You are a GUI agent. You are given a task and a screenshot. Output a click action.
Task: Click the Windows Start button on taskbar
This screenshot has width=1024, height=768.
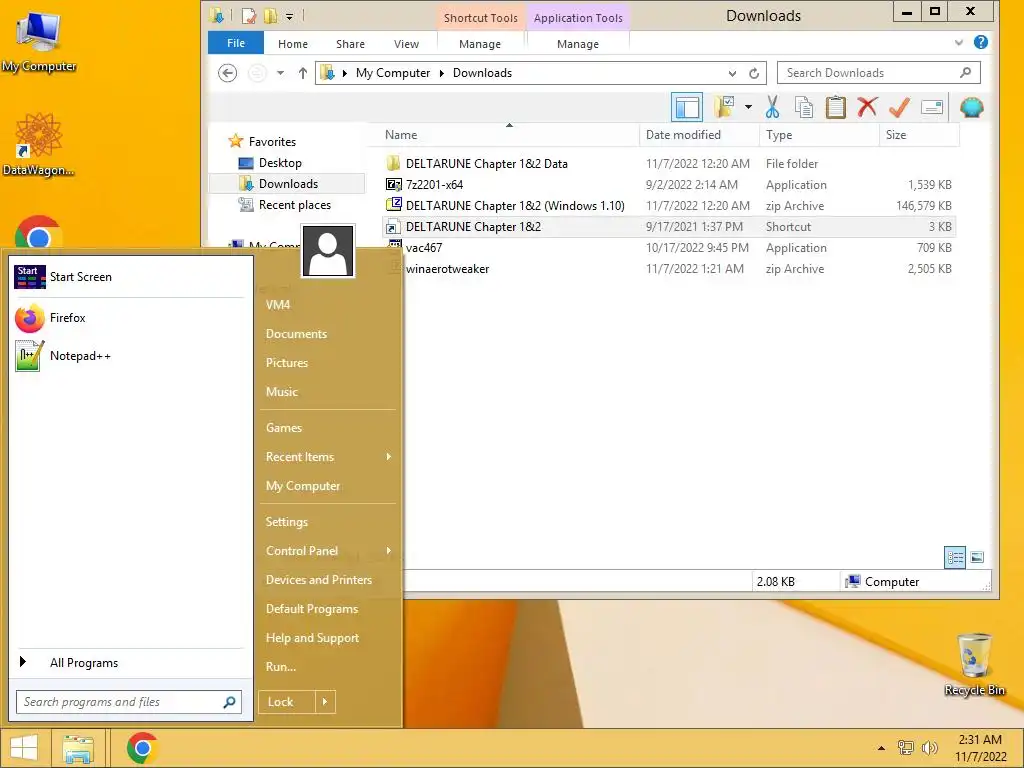tap(24, 748)
